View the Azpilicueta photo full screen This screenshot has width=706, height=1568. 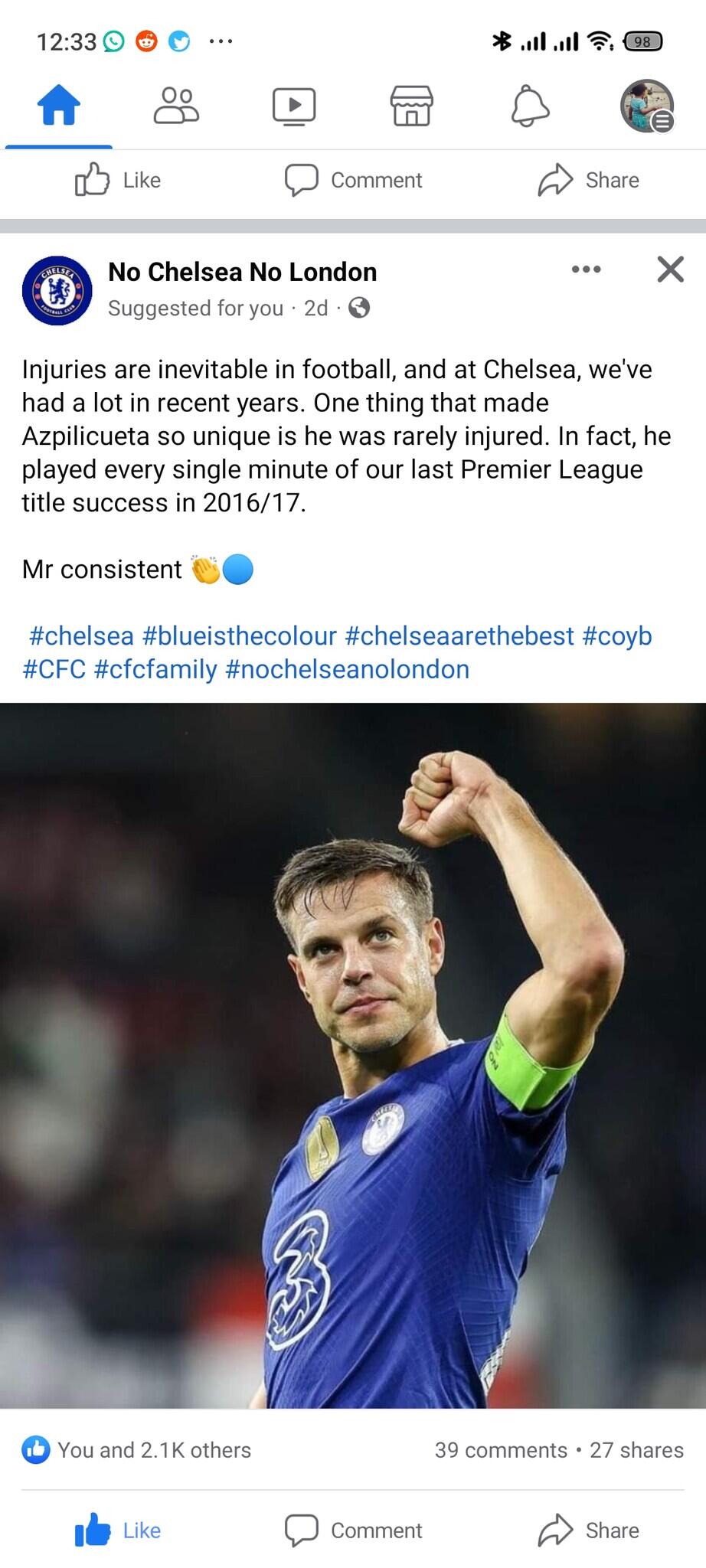click(353, 1055)
